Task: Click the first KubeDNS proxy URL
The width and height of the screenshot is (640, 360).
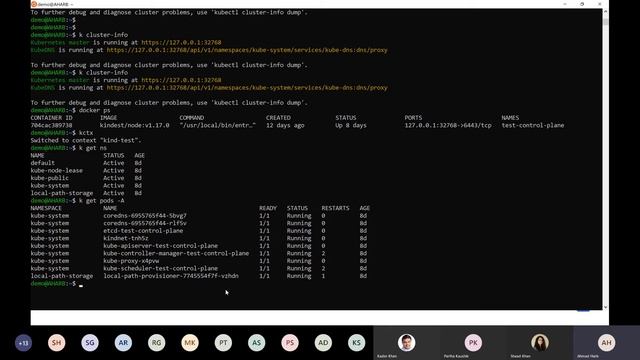Action: (247, 50)
